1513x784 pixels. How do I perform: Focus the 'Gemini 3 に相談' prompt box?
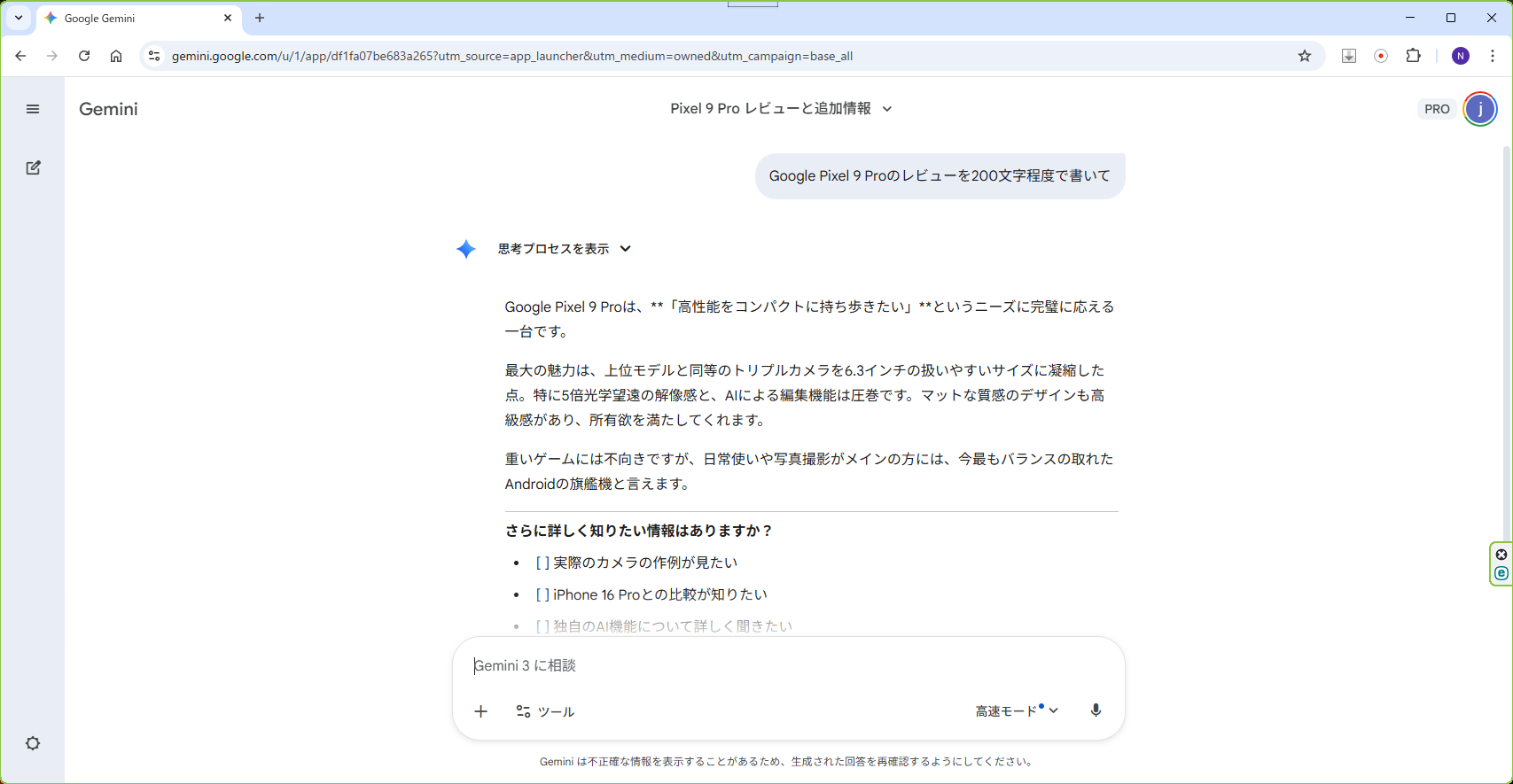[x=789, y=665]
